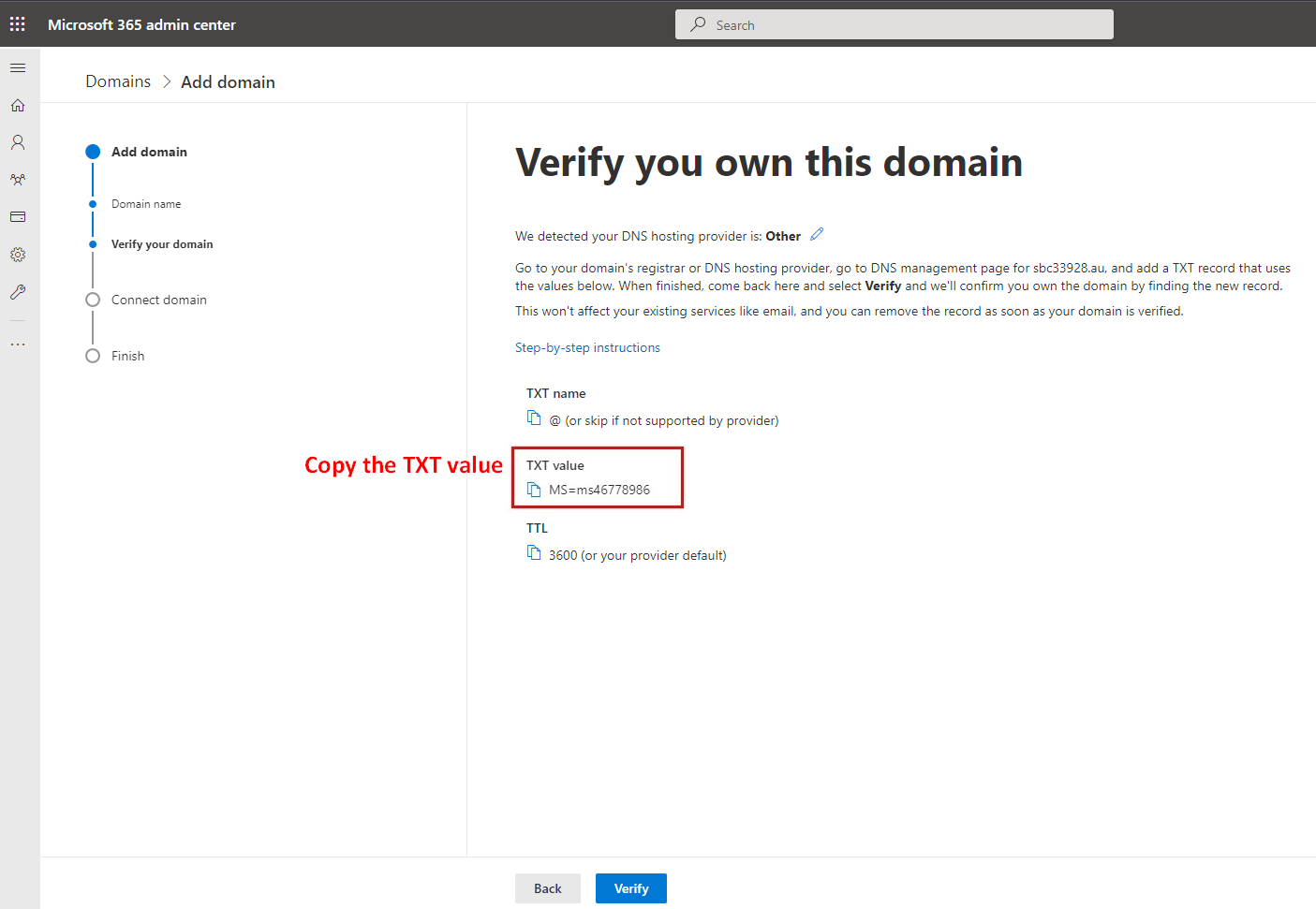Viewport: 1316px width, 909px height.
Task: Open Settings gear icon in sidebar
Action: coord(18,255)
